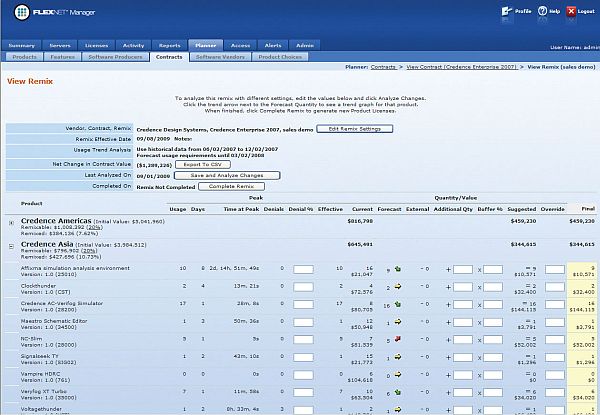
Task: Click the 20% link under Credence Americas
Action: (95, 227)
